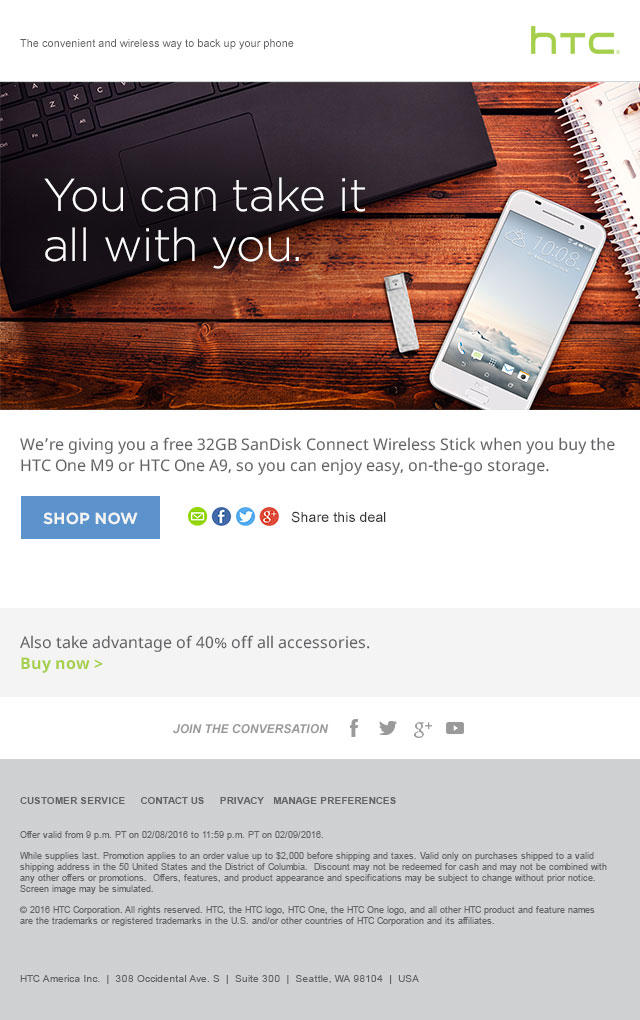Open HTC's Twitter page from footer
The height and width of the screenshot is (1020, 640).
click(388, 728)
